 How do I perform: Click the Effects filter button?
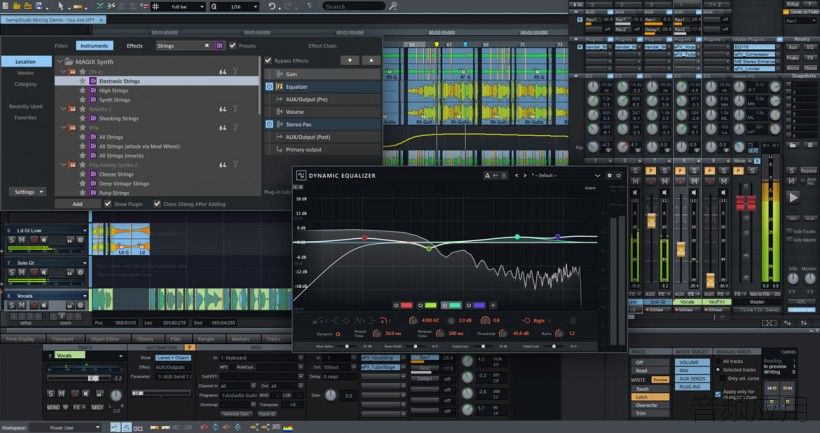[134, 46]
